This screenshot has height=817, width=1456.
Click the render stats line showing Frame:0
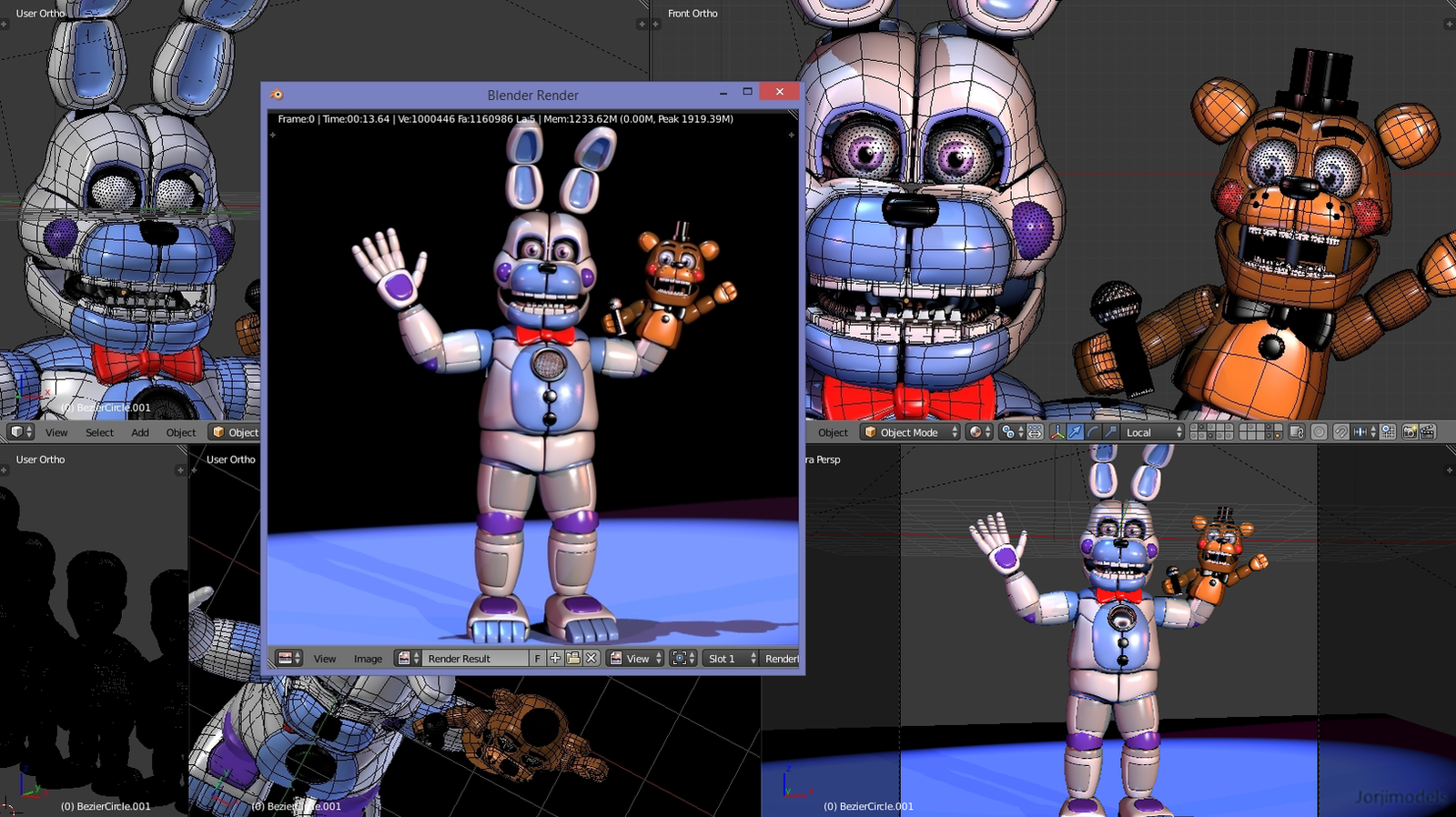pyautogui.click(x=505, y=119)
